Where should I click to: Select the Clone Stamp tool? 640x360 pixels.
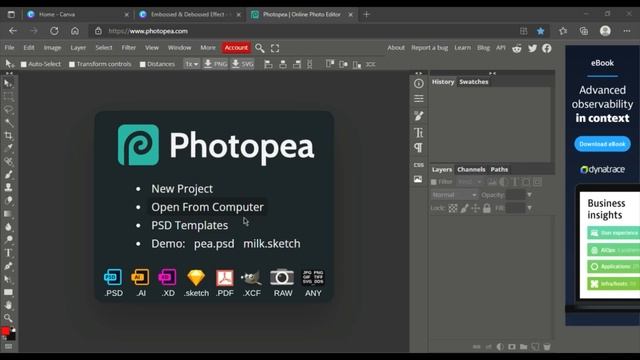8,187
